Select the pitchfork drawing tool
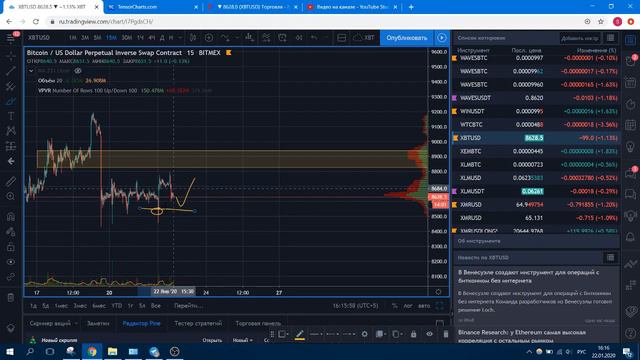 (x=11, y=86)
